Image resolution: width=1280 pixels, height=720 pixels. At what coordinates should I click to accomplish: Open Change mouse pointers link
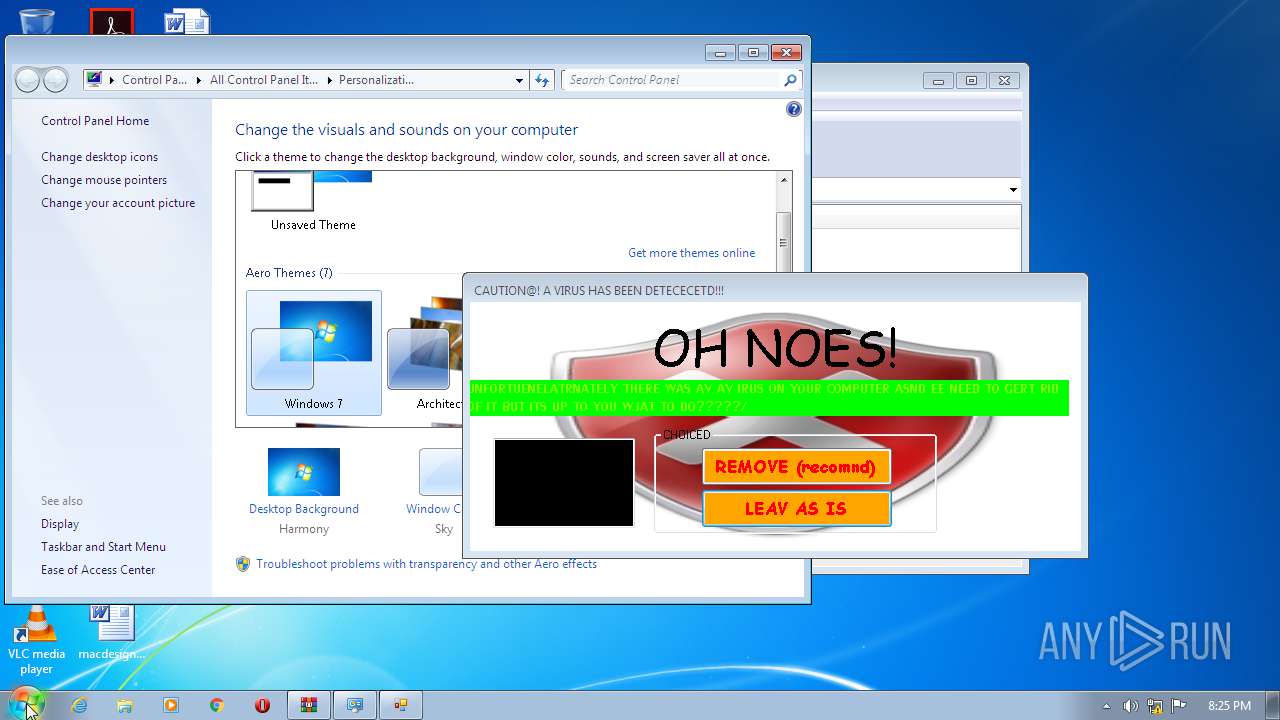pos(104,180)
